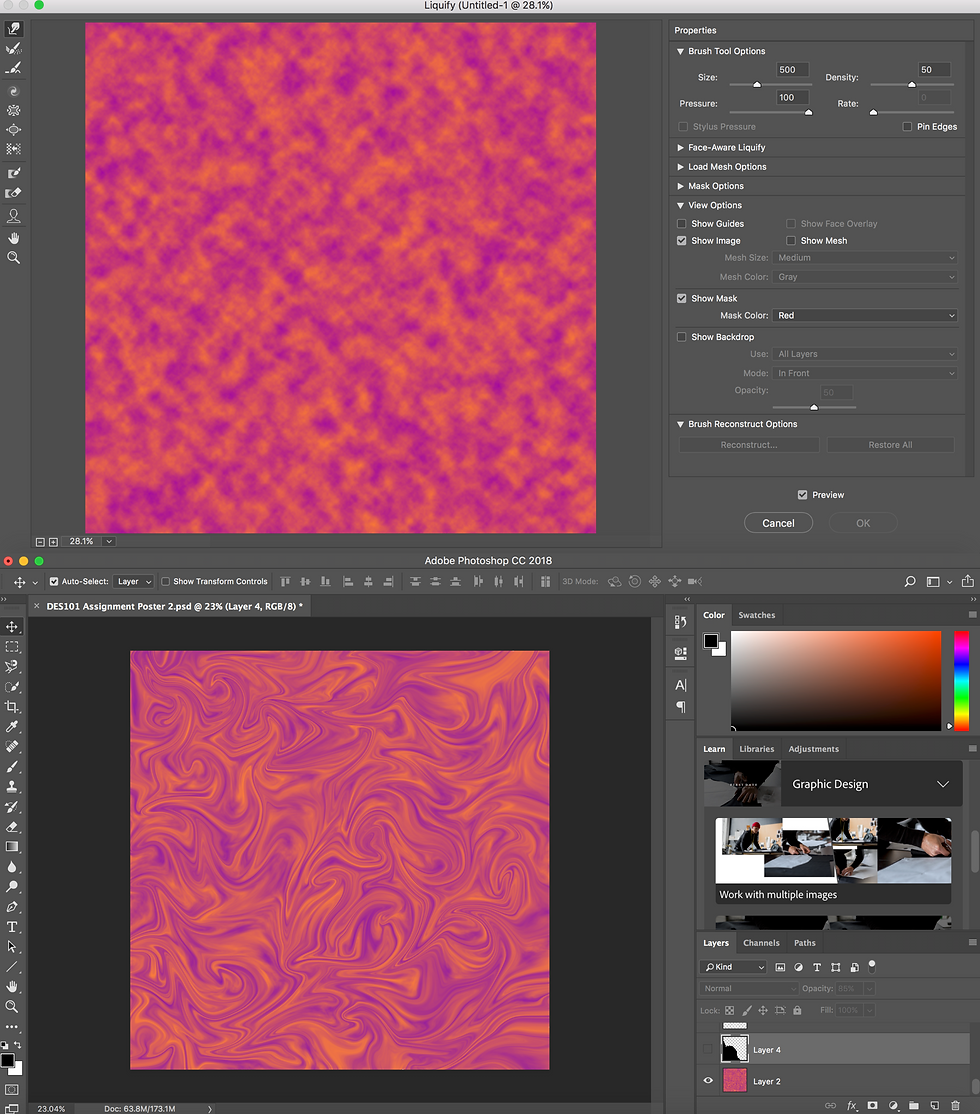This screenshot has height=1114, width=980.
Task: Select the Horizontal Type tool in Photoshop
Action: tap(12, 927)
